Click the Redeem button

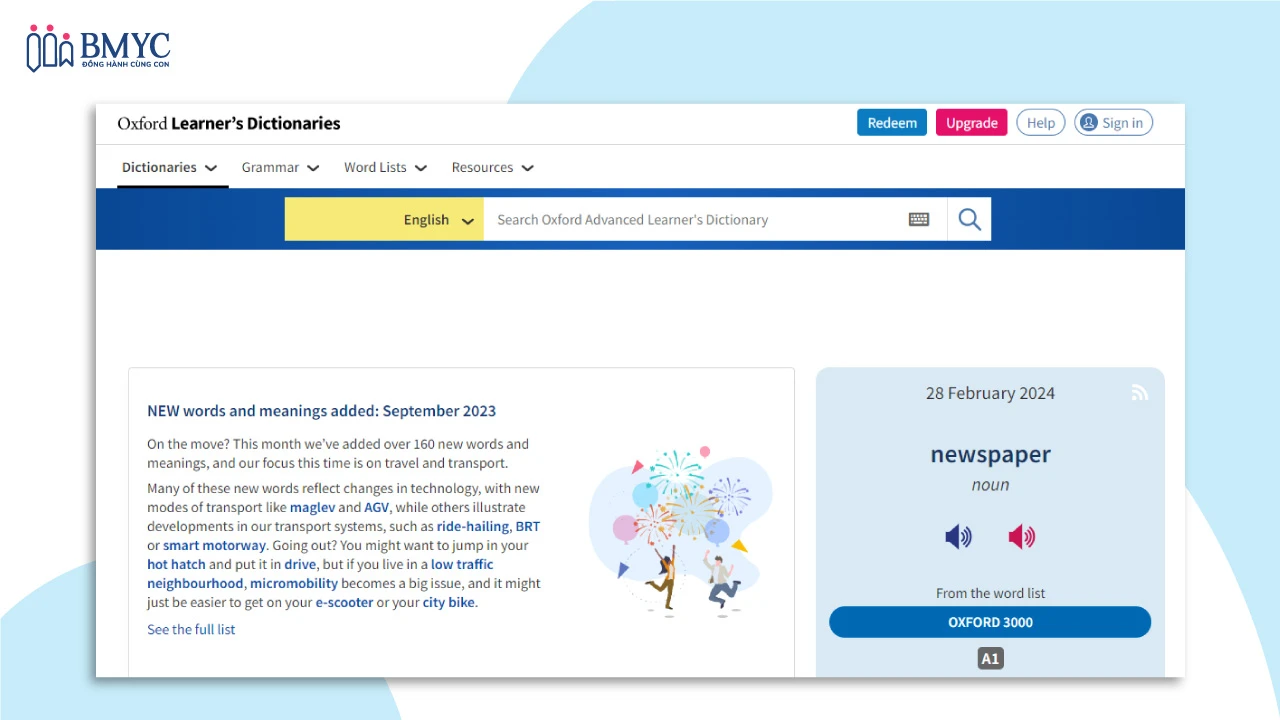tap(891, 123)
